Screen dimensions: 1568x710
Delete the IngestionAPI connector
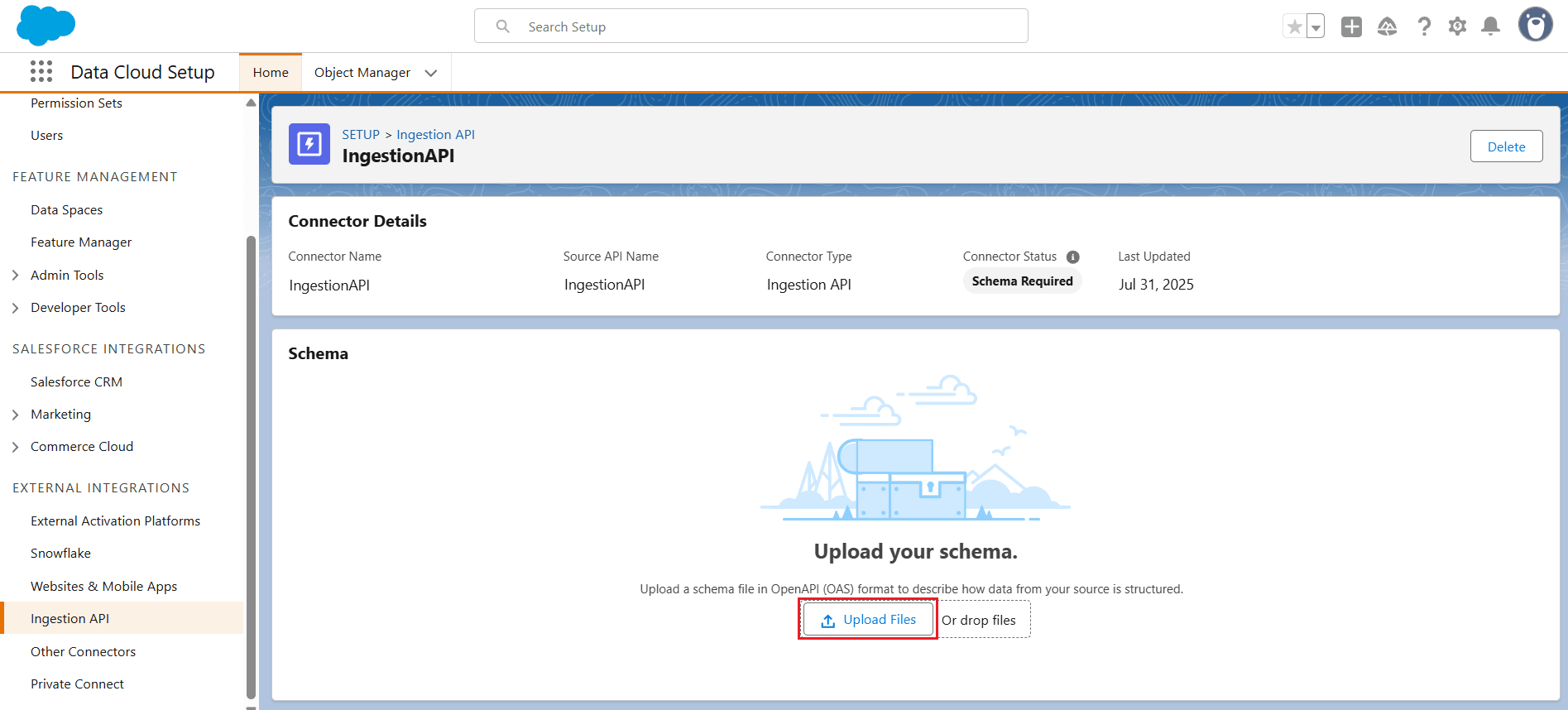point(1506,146)
